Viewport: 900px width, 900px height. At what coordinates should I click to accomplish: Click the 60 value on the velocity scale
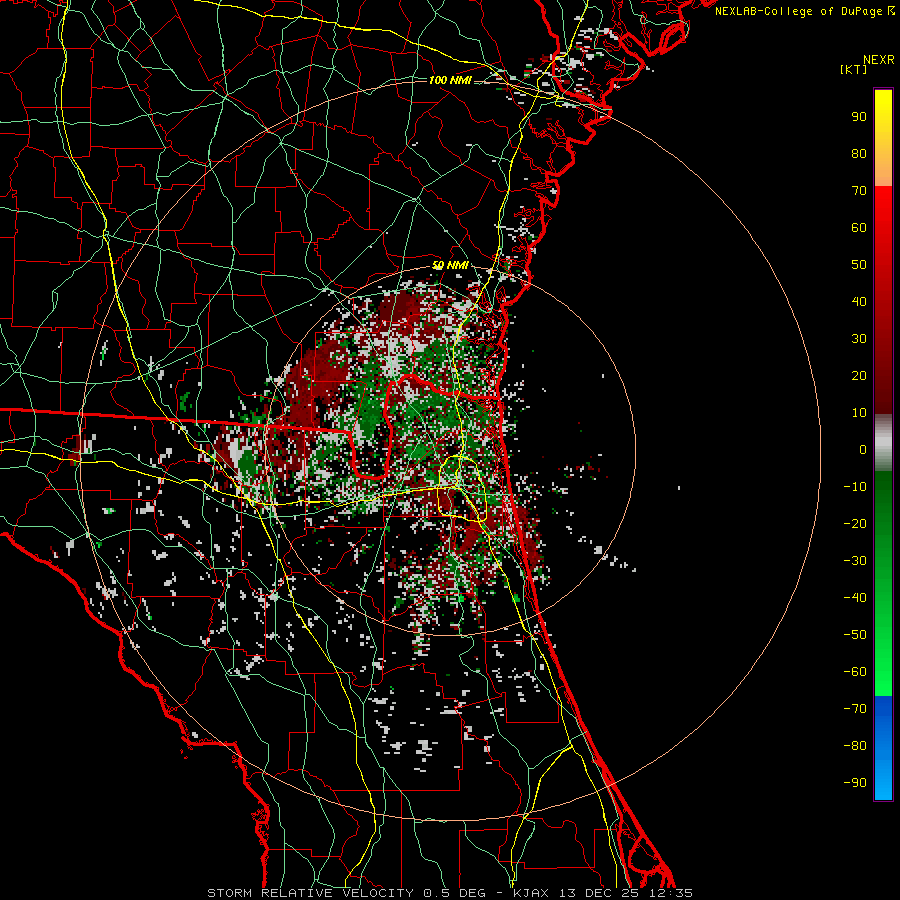coord(859,228)
